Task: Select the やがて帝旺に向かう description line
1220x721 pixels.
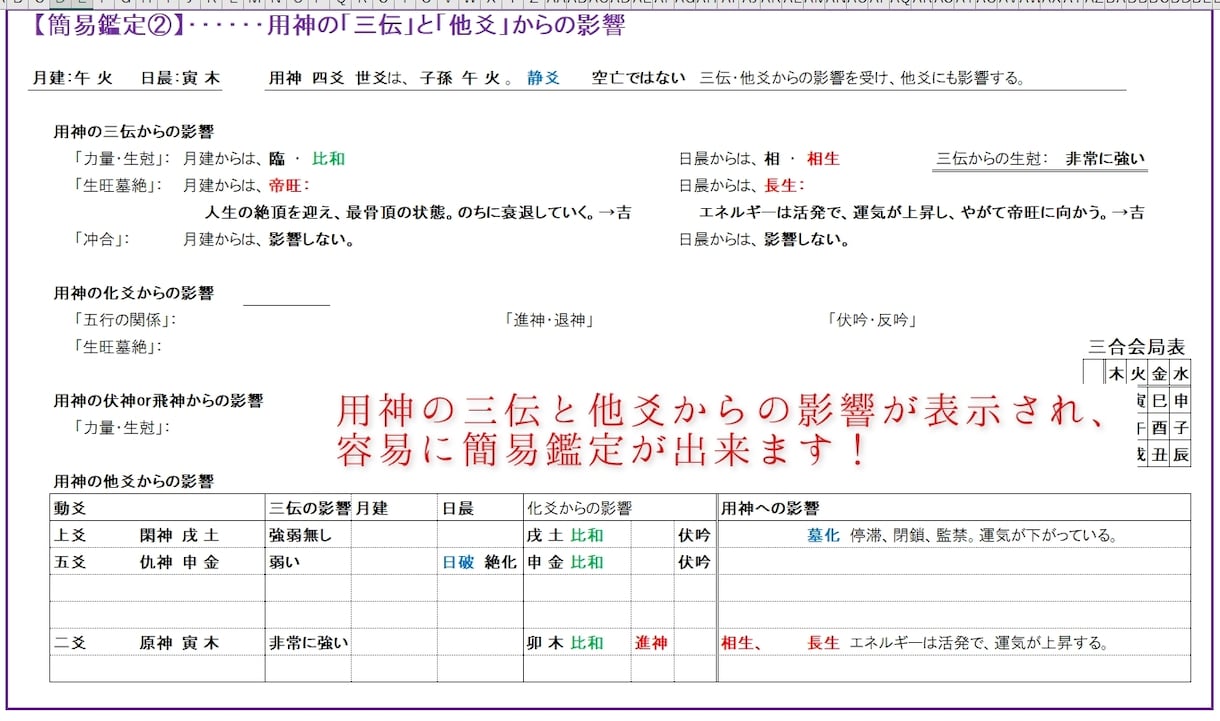Action: [922, 212]
